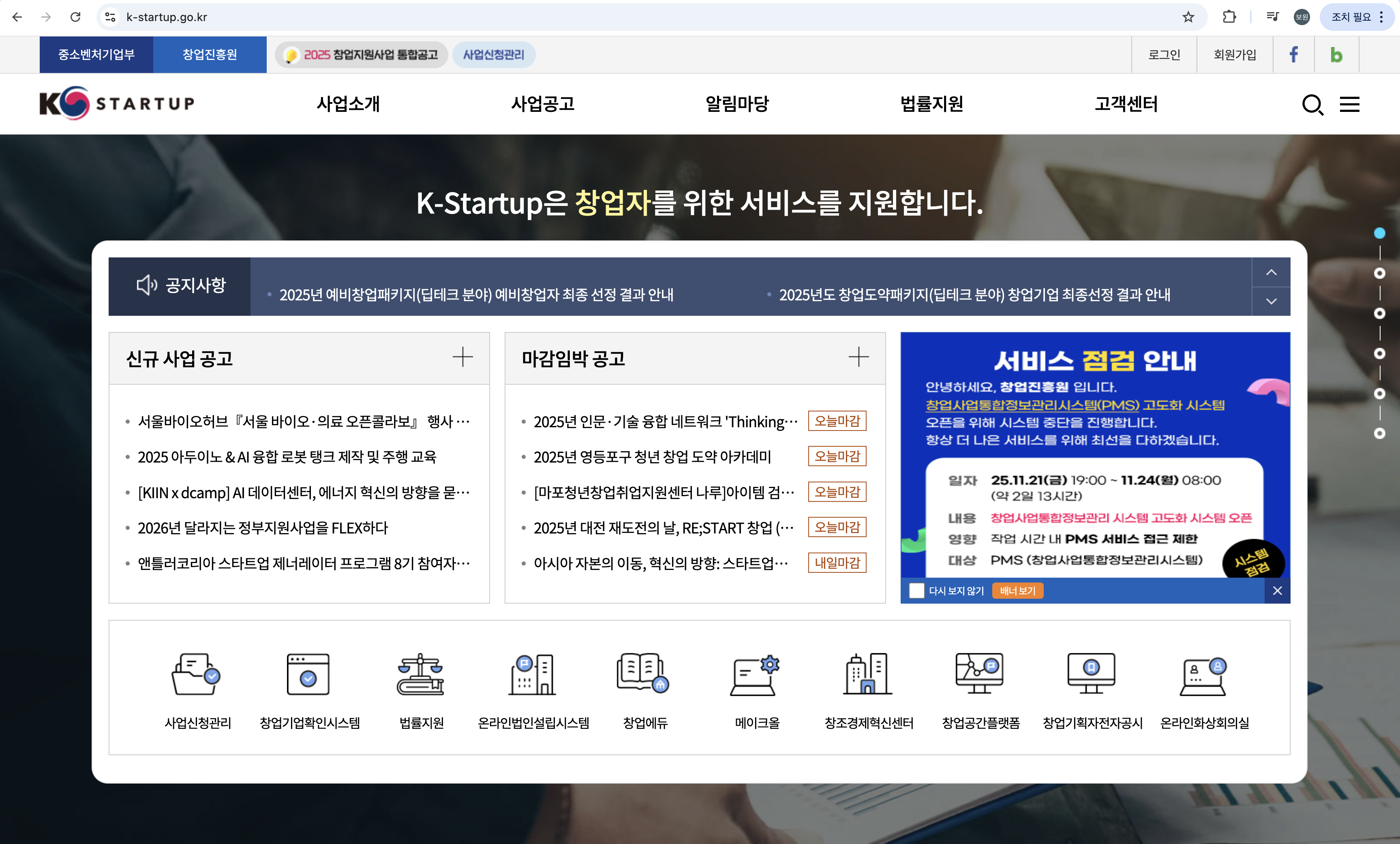Image resolution: width=1400 pixels, height=844 pixels.
Task: Open the 사업신청관리 folder icon shortcut
Action: 196,675
